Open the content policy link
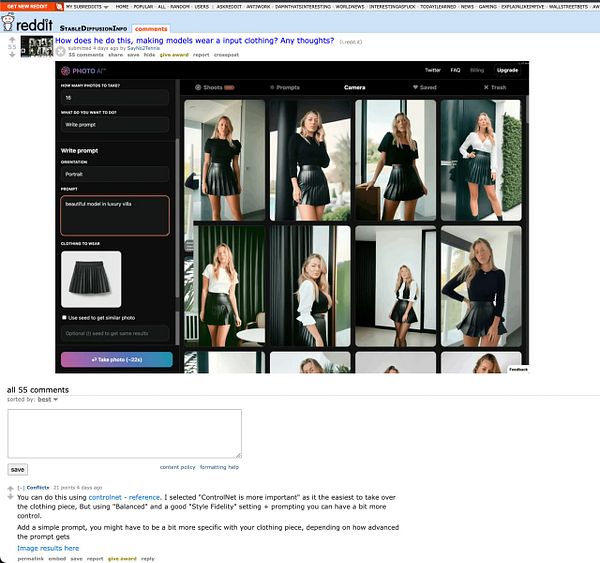This screenshot has width=600, height=563. 177,467
